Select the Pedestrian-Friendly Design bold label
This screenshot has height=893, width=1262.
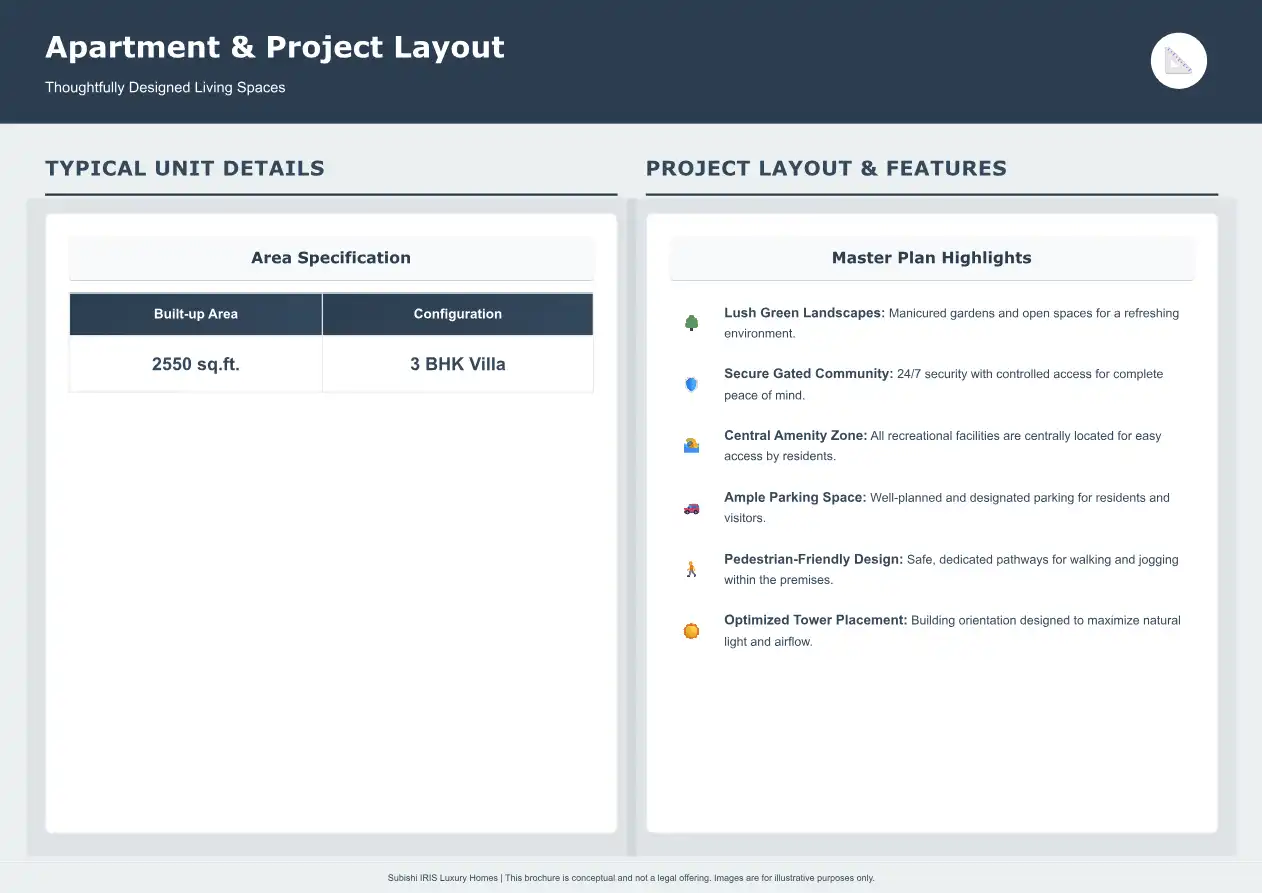point(813,559)
